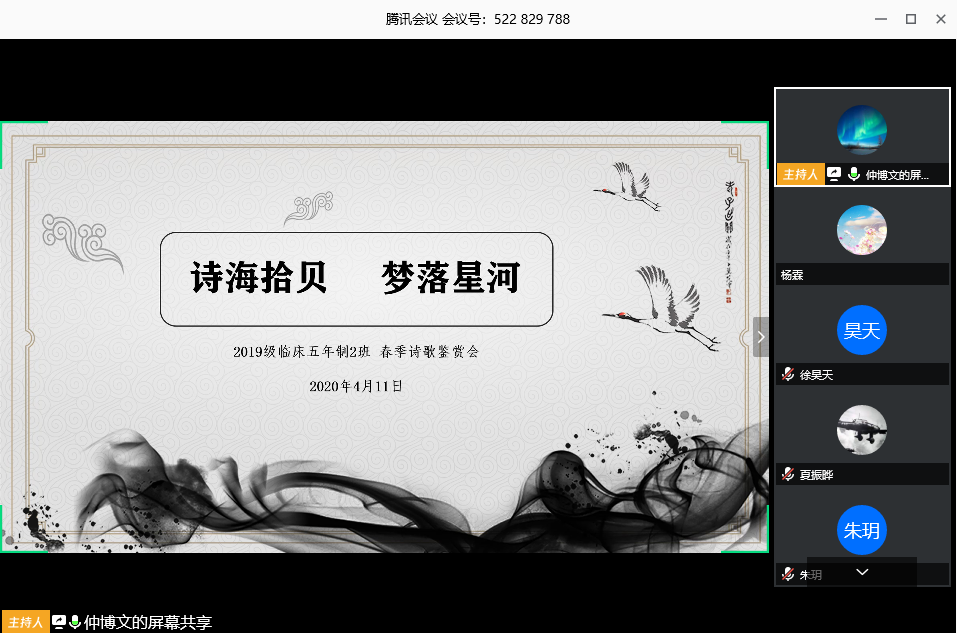Click the bottom-left screen share status icon

[59, 622]
